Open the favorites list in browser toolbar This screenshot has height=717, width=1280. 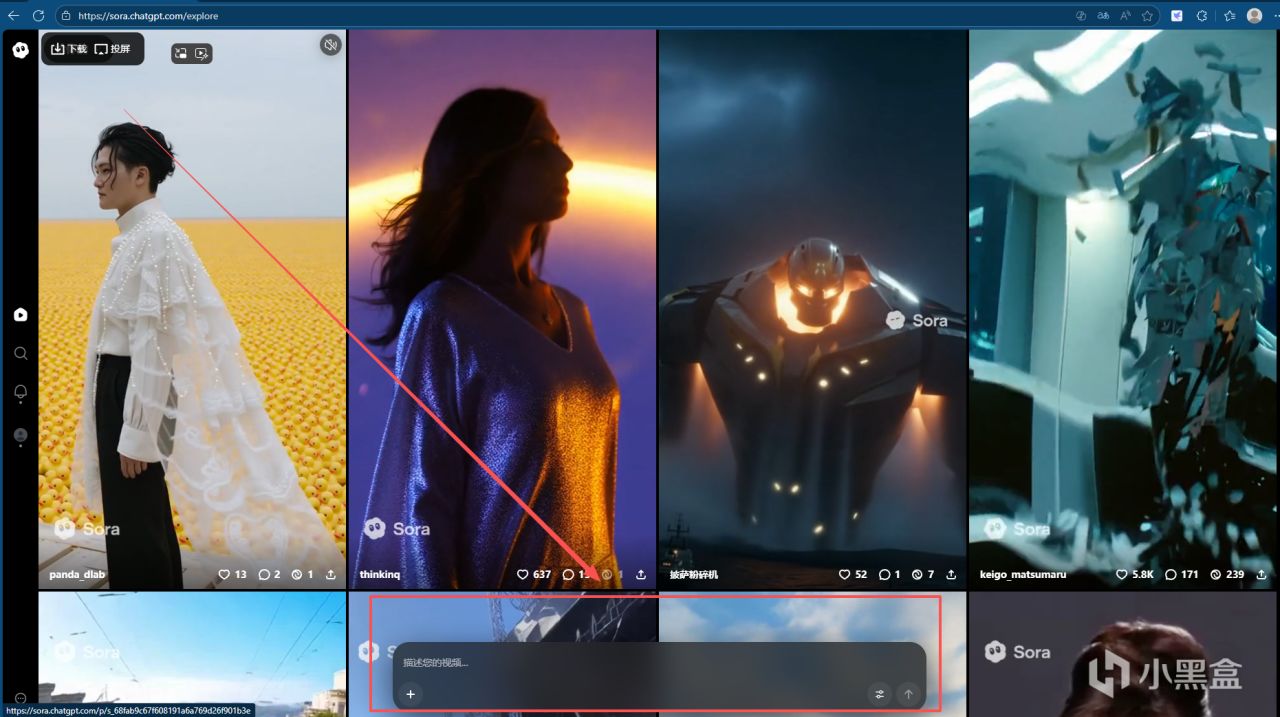point(1230,16)
